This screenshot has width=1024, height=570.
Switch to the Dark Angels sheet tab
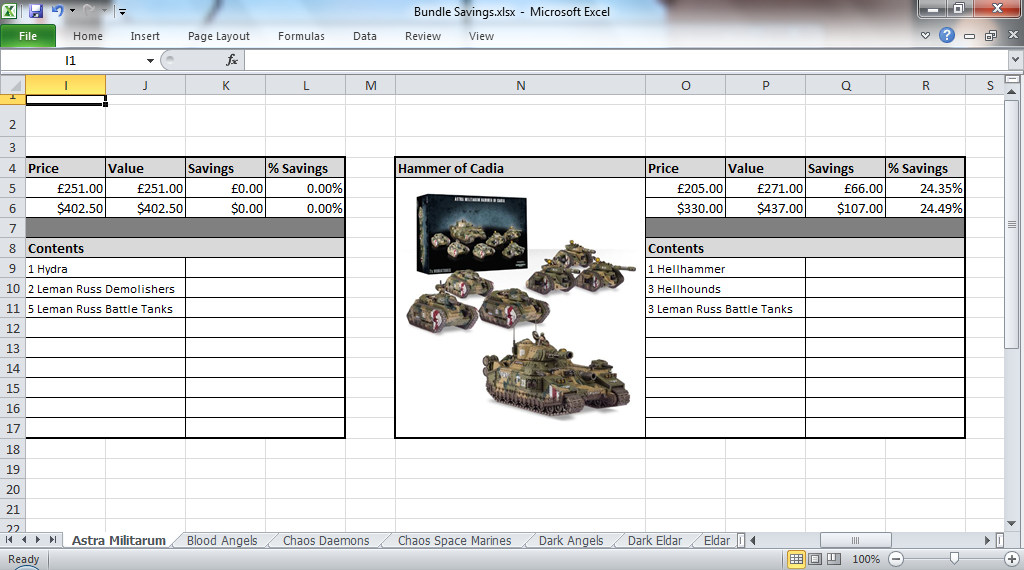pyautogui.click(x=571, y=541)
